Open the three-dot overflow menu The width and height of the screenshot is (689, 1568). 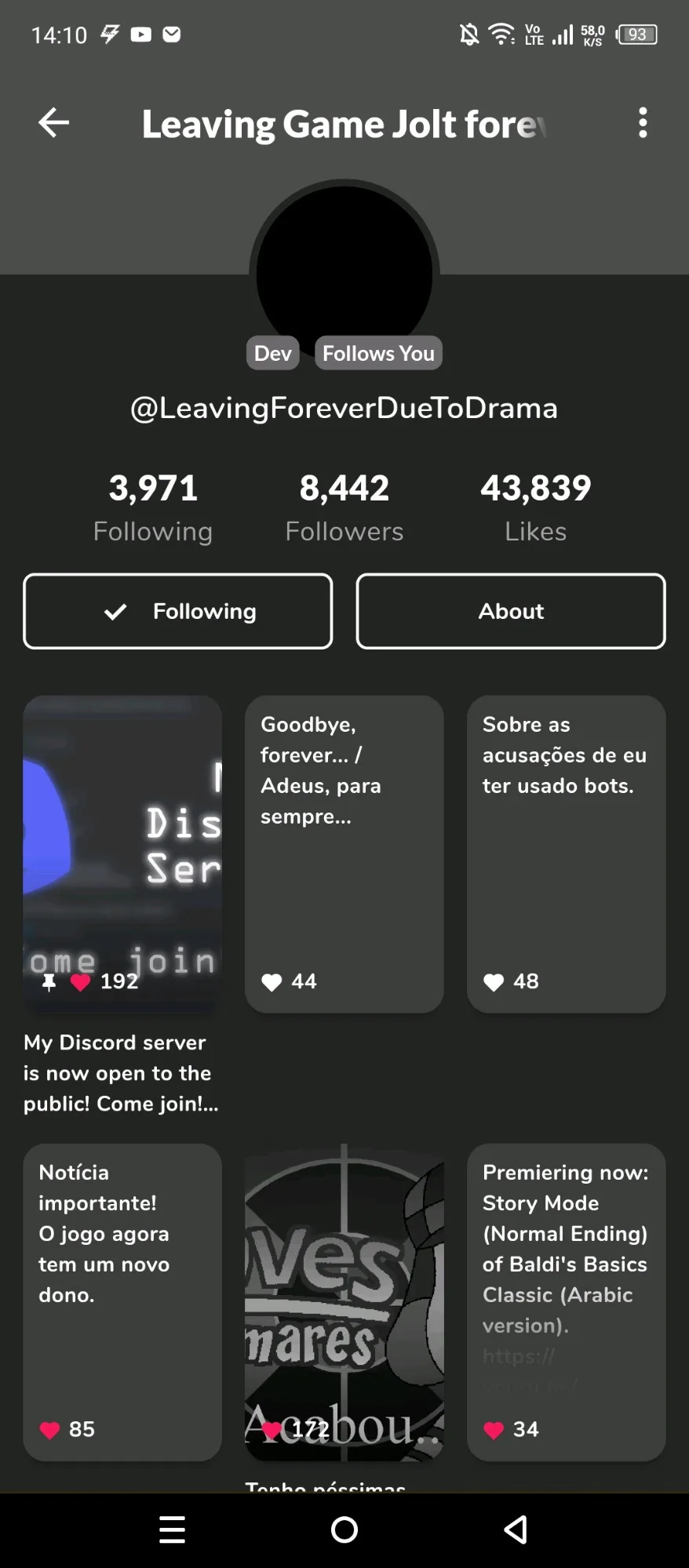point(643,123)
